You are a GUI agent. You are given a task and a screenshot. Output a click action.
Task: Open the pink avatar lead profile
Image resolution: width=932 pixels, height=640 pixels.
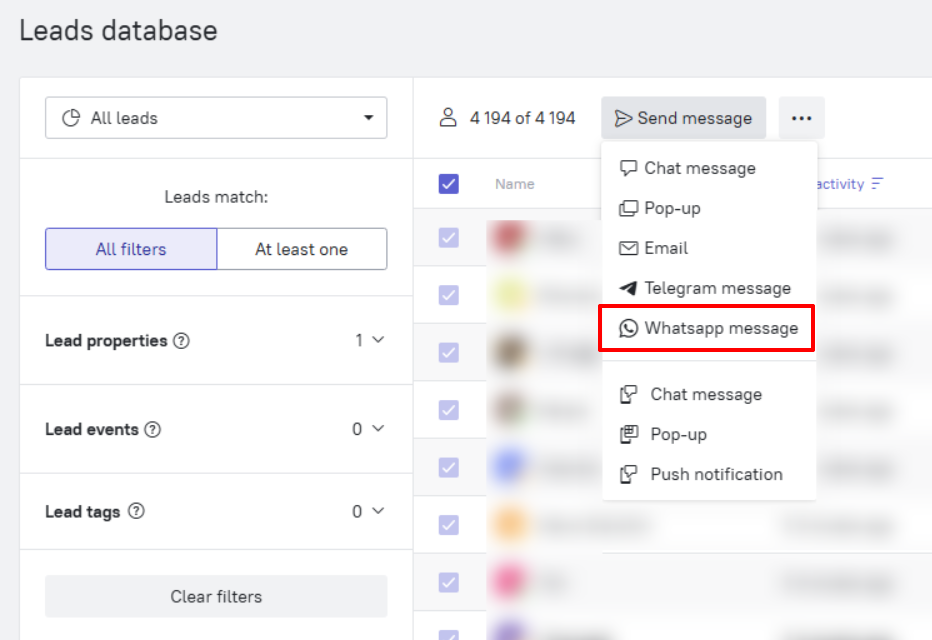pos(509,582)
